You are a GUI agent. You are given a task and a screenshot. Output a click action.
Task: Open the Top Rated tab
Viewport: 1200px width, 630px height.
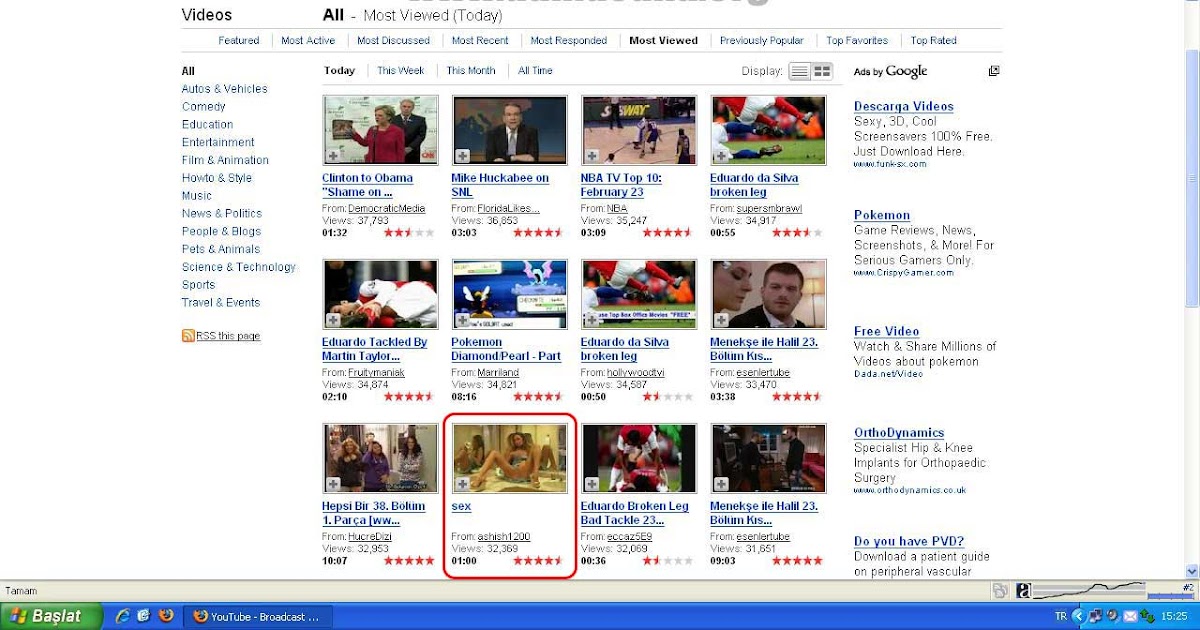tap(934, 41)
